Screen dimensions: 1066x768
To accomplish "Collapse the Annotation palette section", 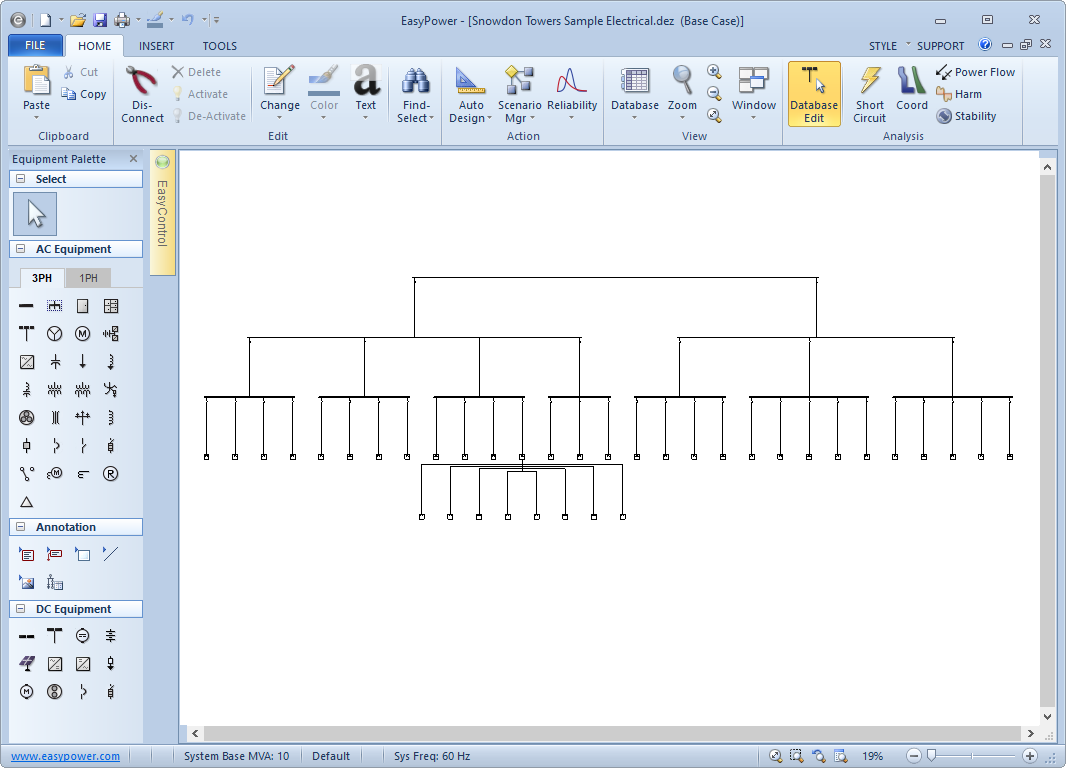I will (21, 527).
